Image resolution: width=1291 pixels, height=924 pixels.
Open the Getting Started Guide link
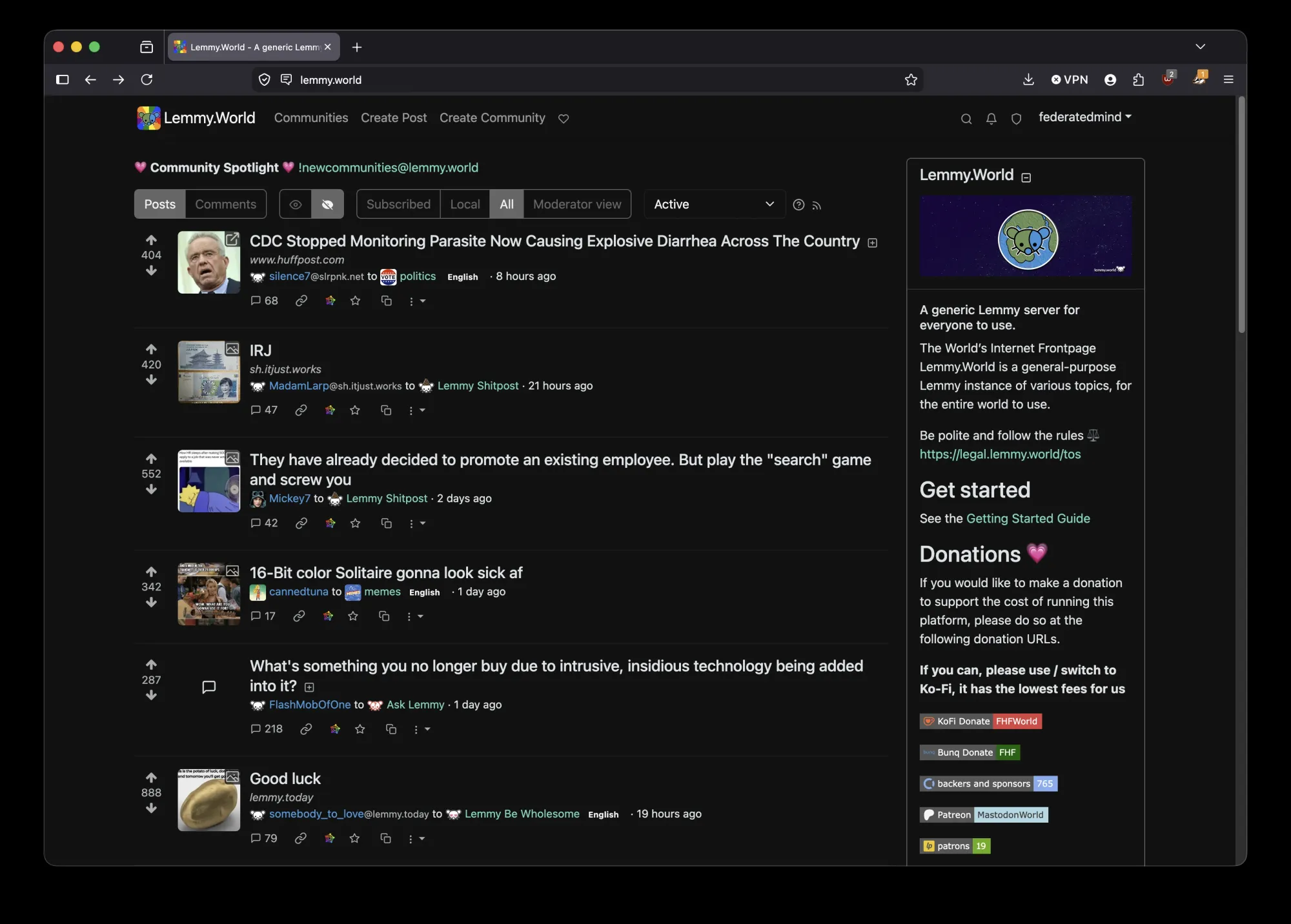click(x=1028, y=519)
